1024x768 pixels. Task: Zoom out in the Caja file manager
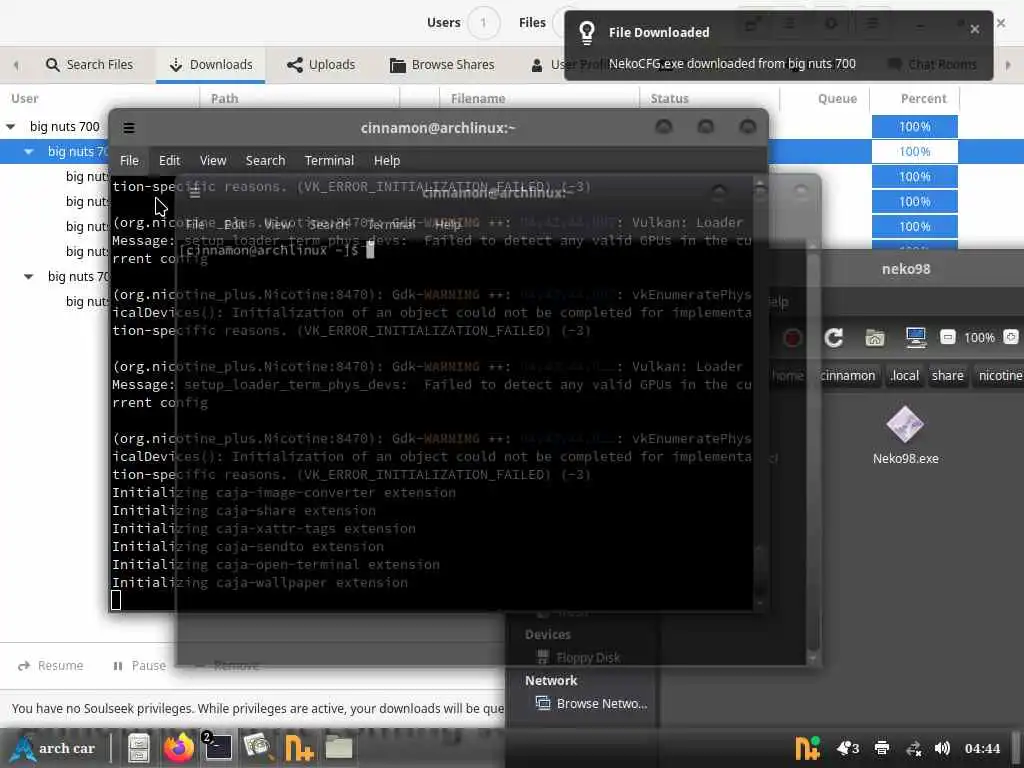[x=947, y=337]
